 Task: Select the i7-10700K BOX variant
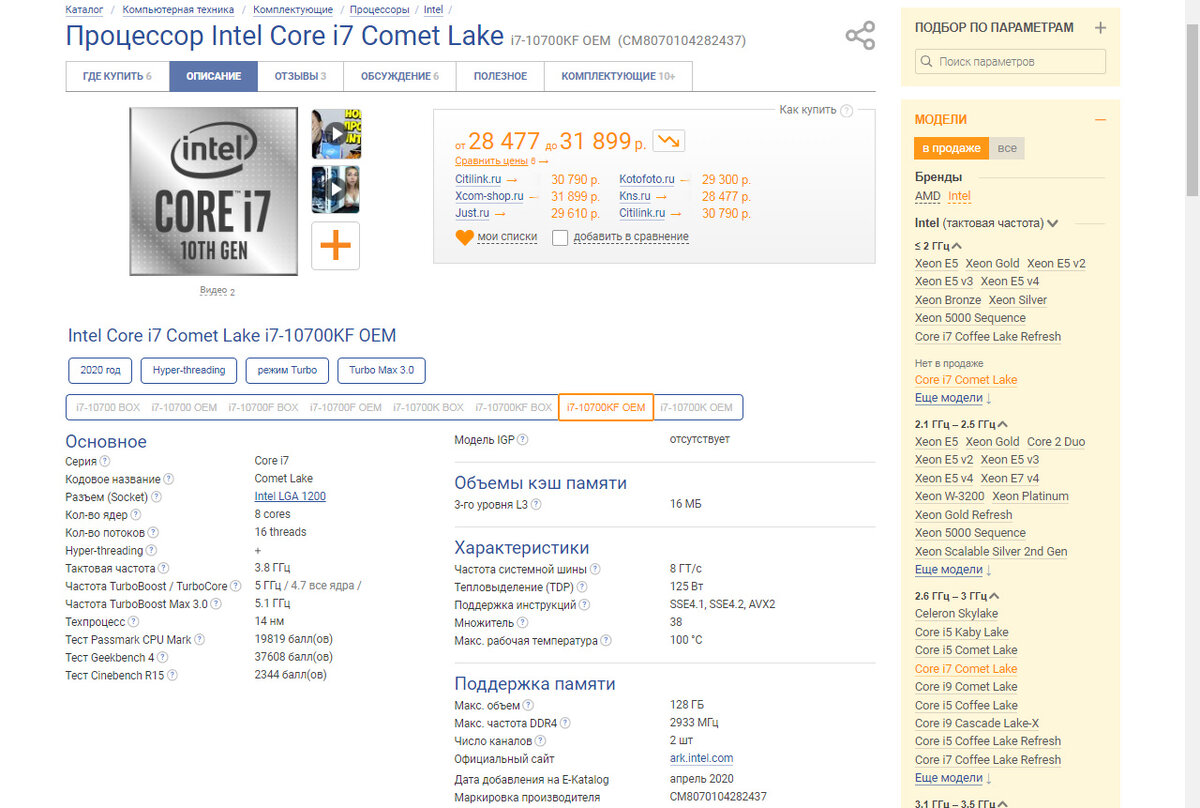[428, 407]
